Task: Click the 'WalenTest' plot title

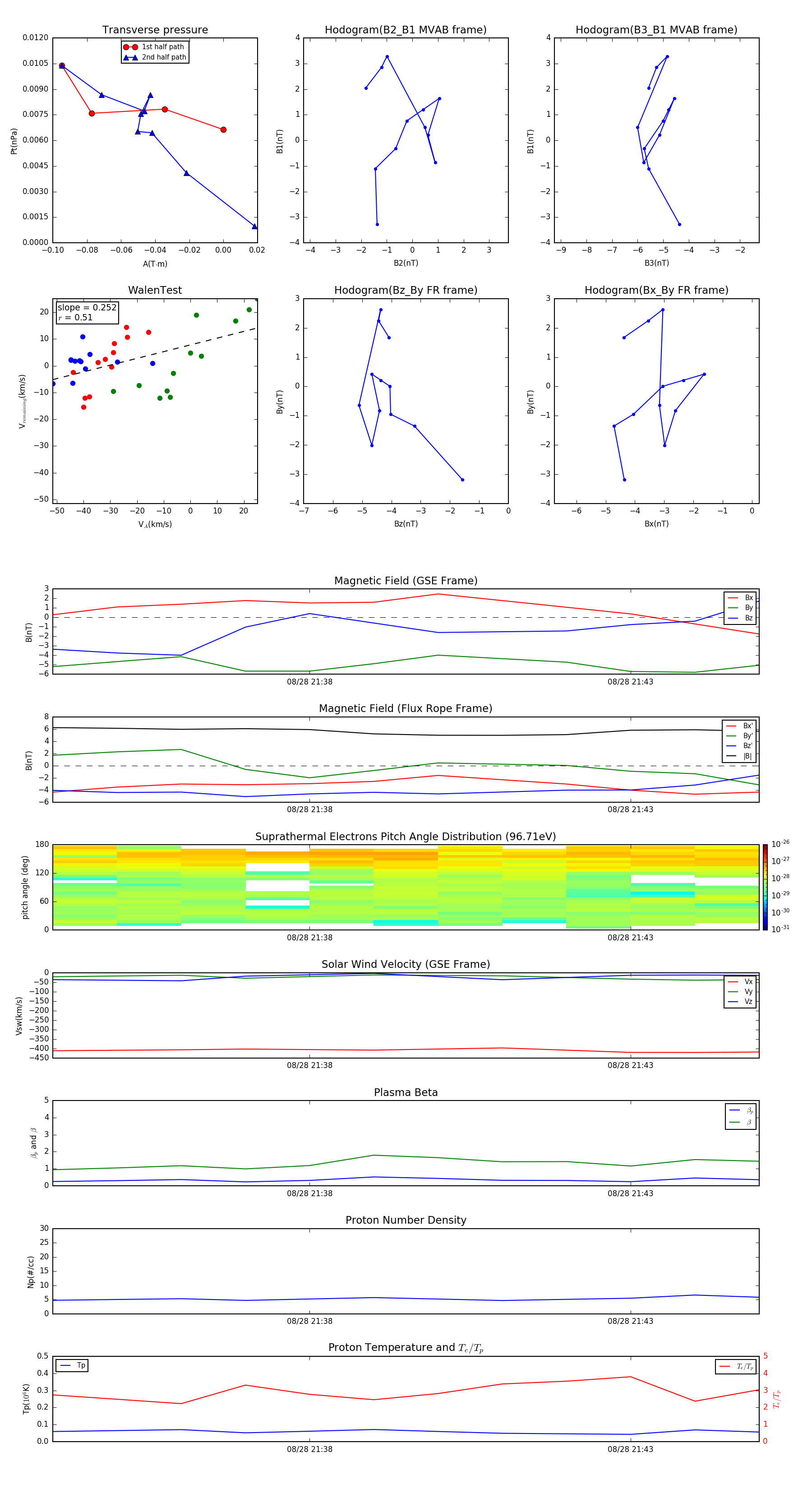Action: (155, 290)
